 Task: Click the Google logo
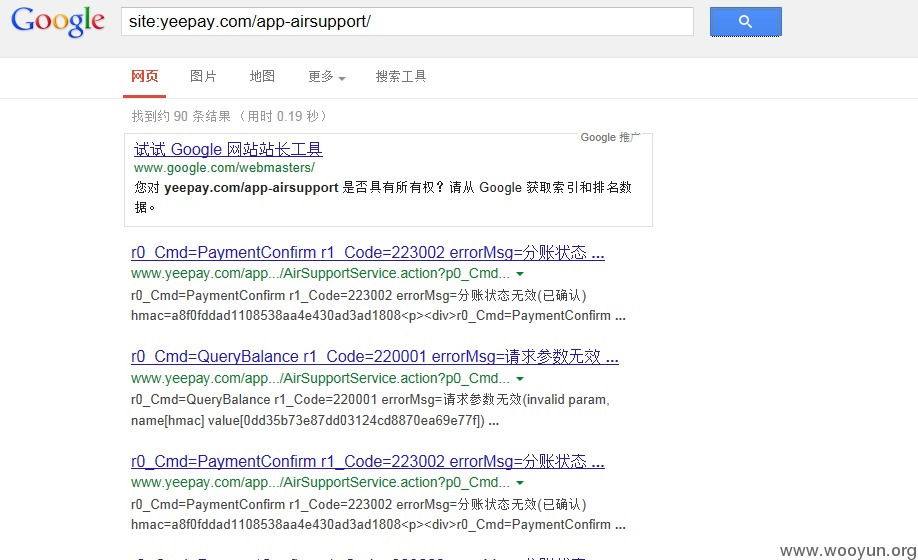pyautogui.click(x=57, y=22)
